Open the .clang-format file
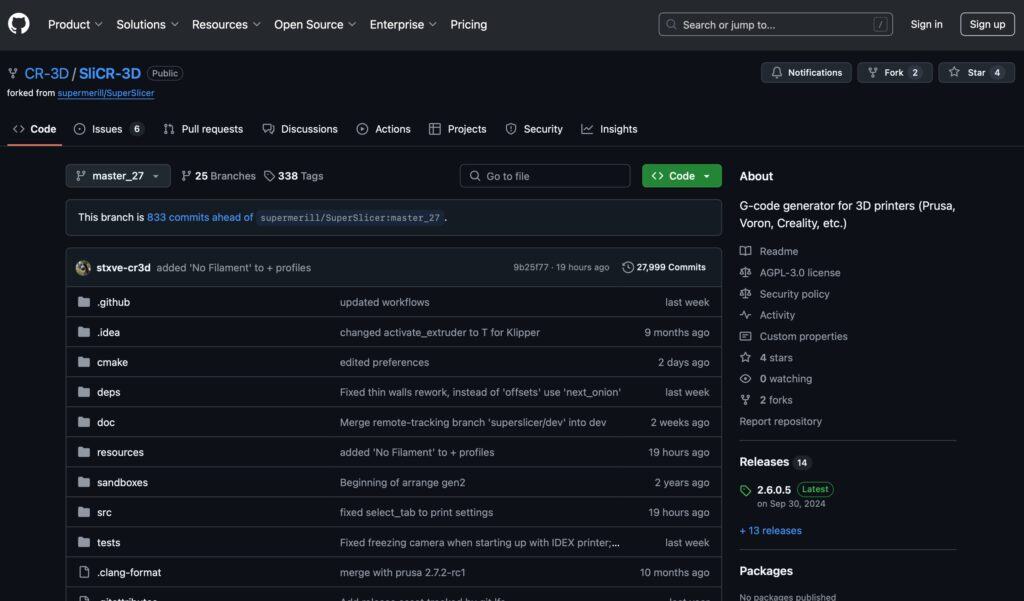This screenshot has height=601, width=1024. click(x=129, y=572)
